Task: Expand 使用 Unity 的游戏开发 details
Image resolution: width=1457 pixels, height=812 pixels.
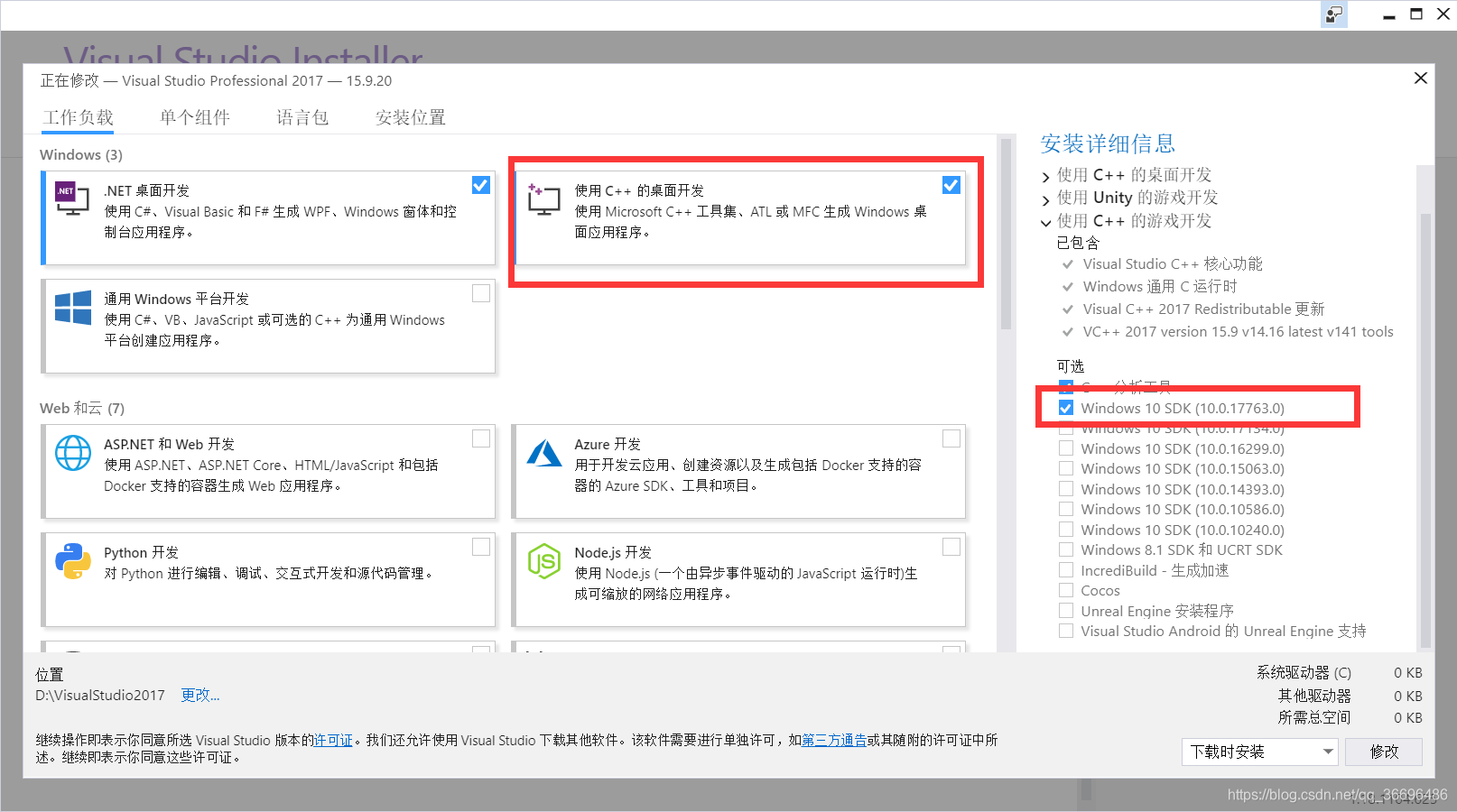Action: [1046, 198]
